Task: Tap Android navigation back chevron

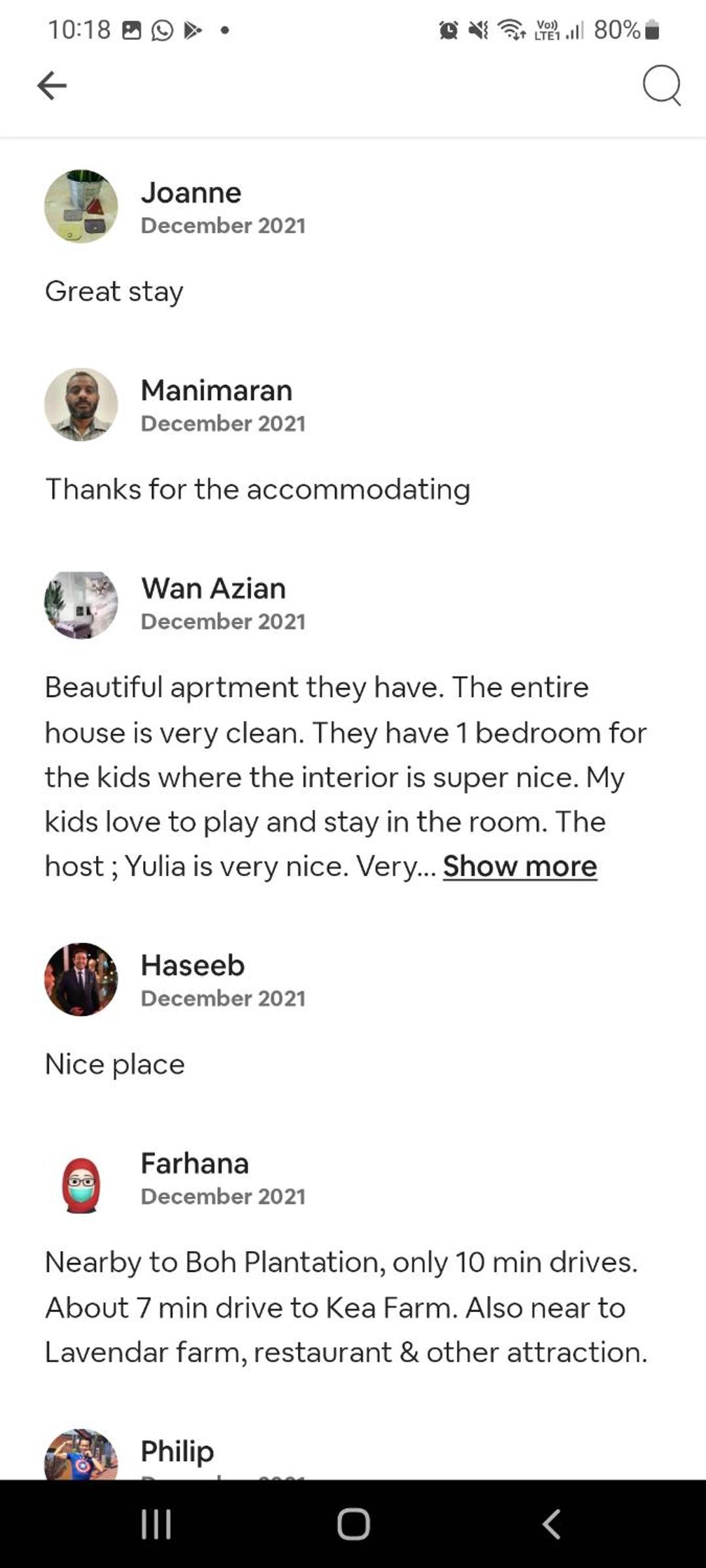Action: point(551,1524)
